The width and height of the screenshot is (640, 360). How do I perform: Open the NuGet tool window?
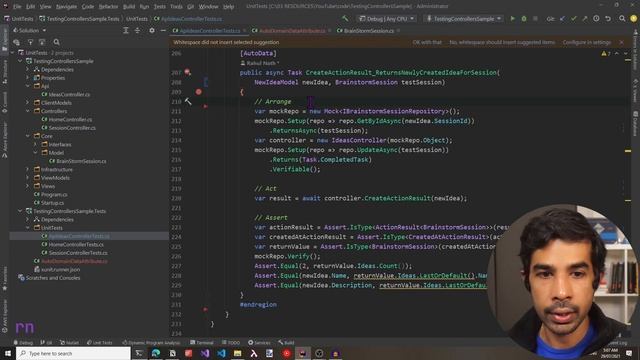point(69,342)
